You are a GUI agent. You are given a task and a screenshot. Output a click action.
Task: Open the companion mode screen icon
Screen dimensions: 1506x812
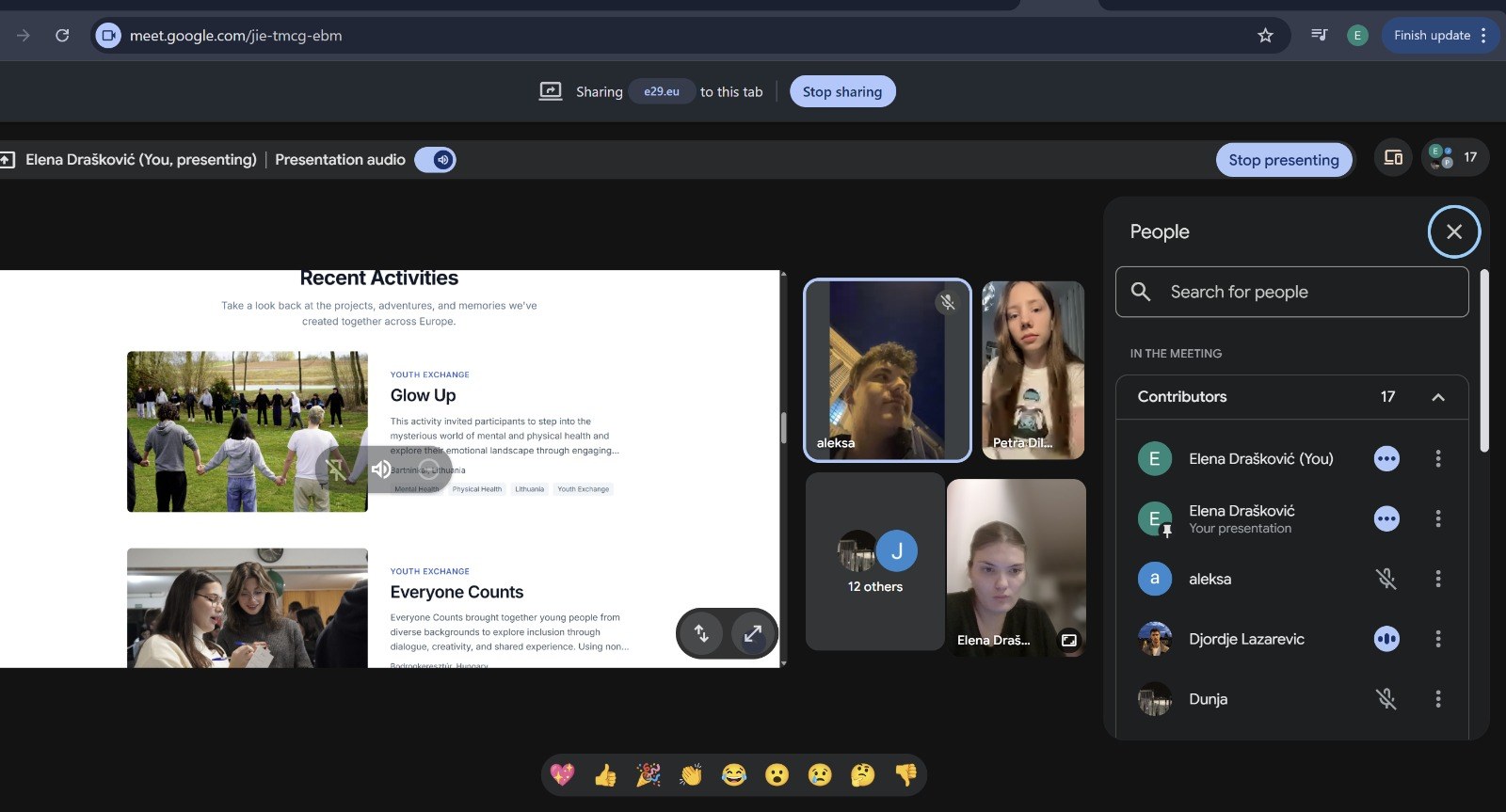click(x=1393, y=158)
